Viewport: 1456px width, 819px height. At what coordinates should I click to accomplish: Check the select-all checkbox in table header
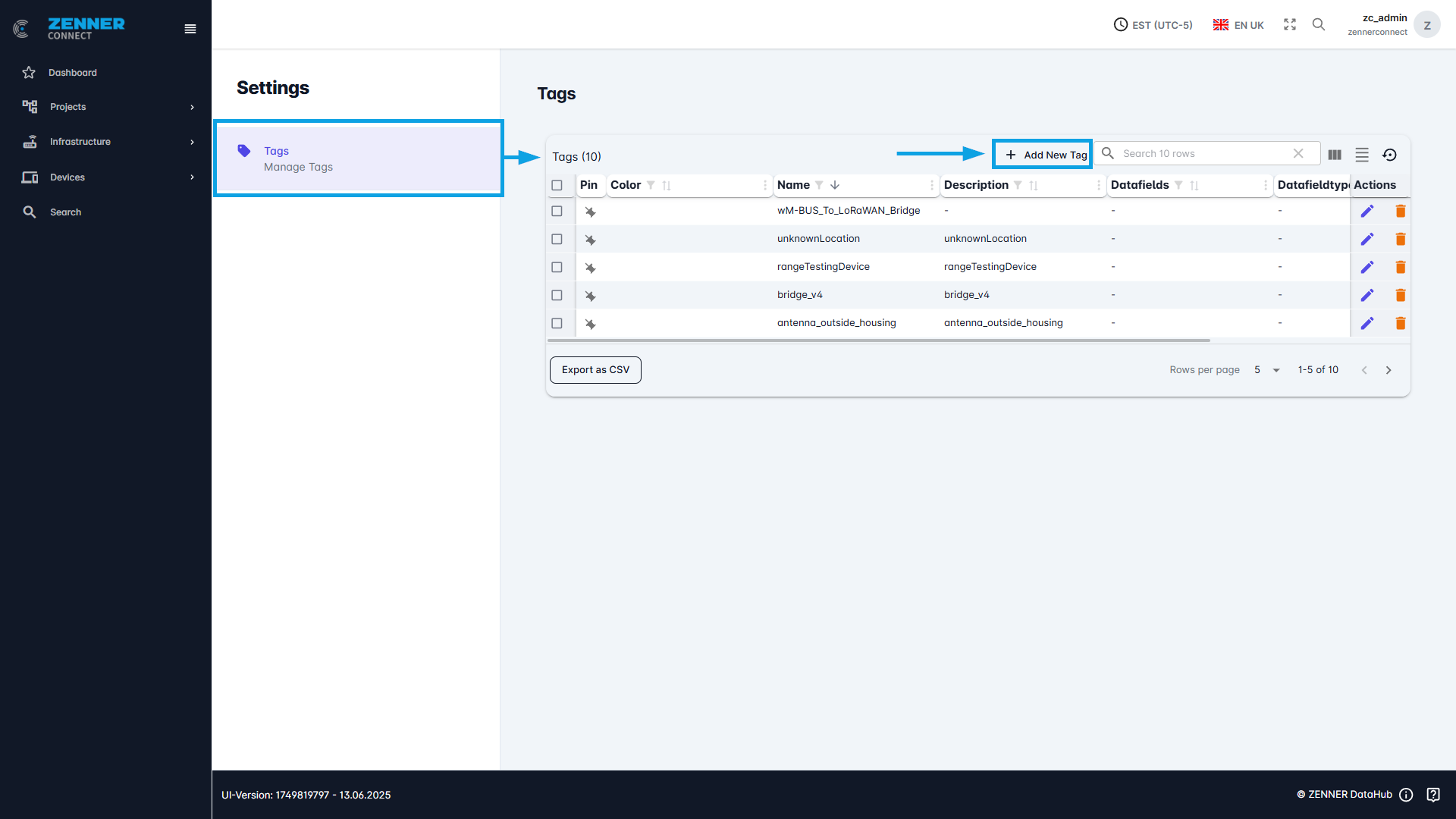[559, 185]
